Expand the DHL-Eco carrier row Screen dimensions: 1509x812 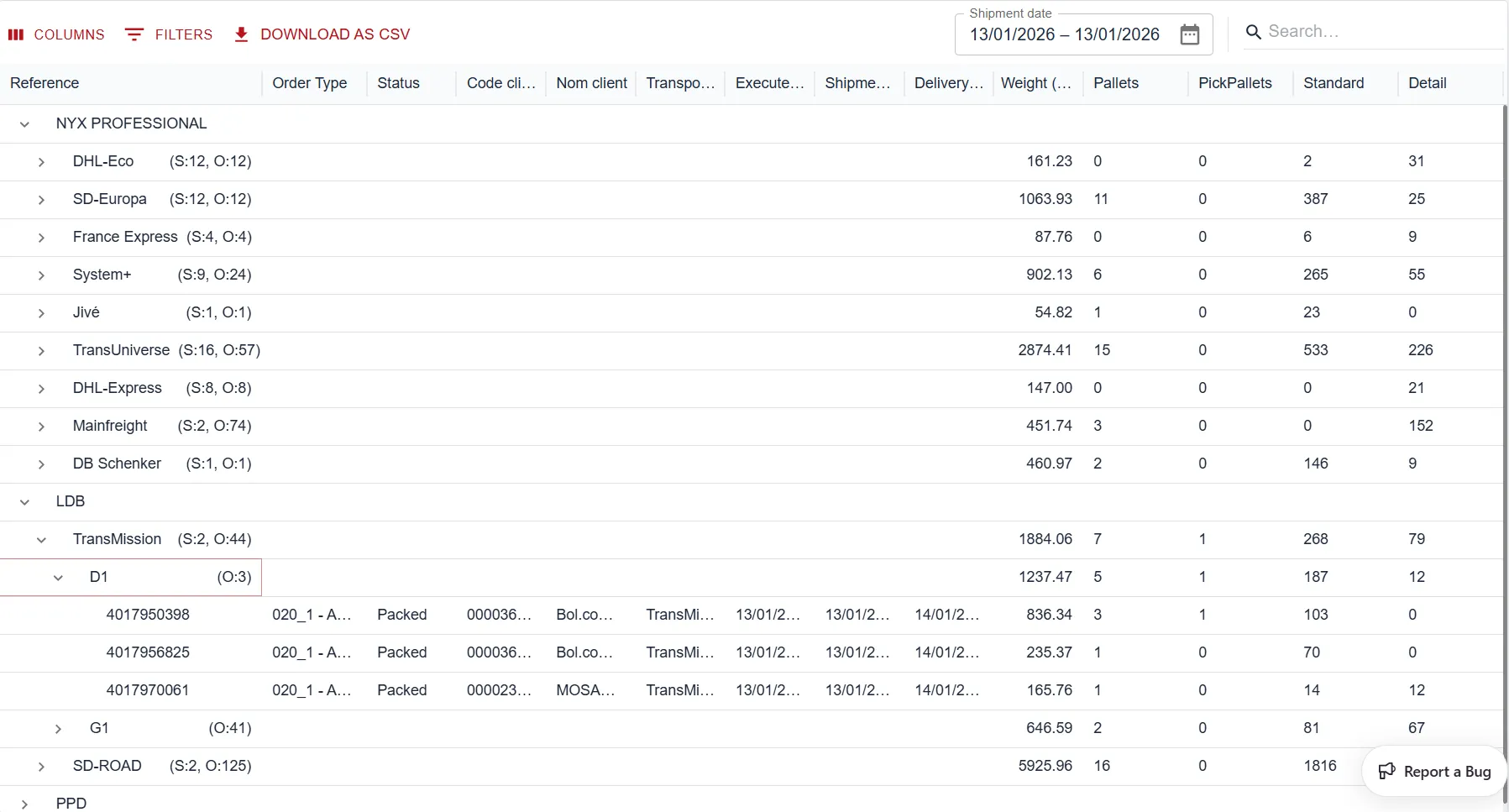pyautogui.click(x=41, y=162)
